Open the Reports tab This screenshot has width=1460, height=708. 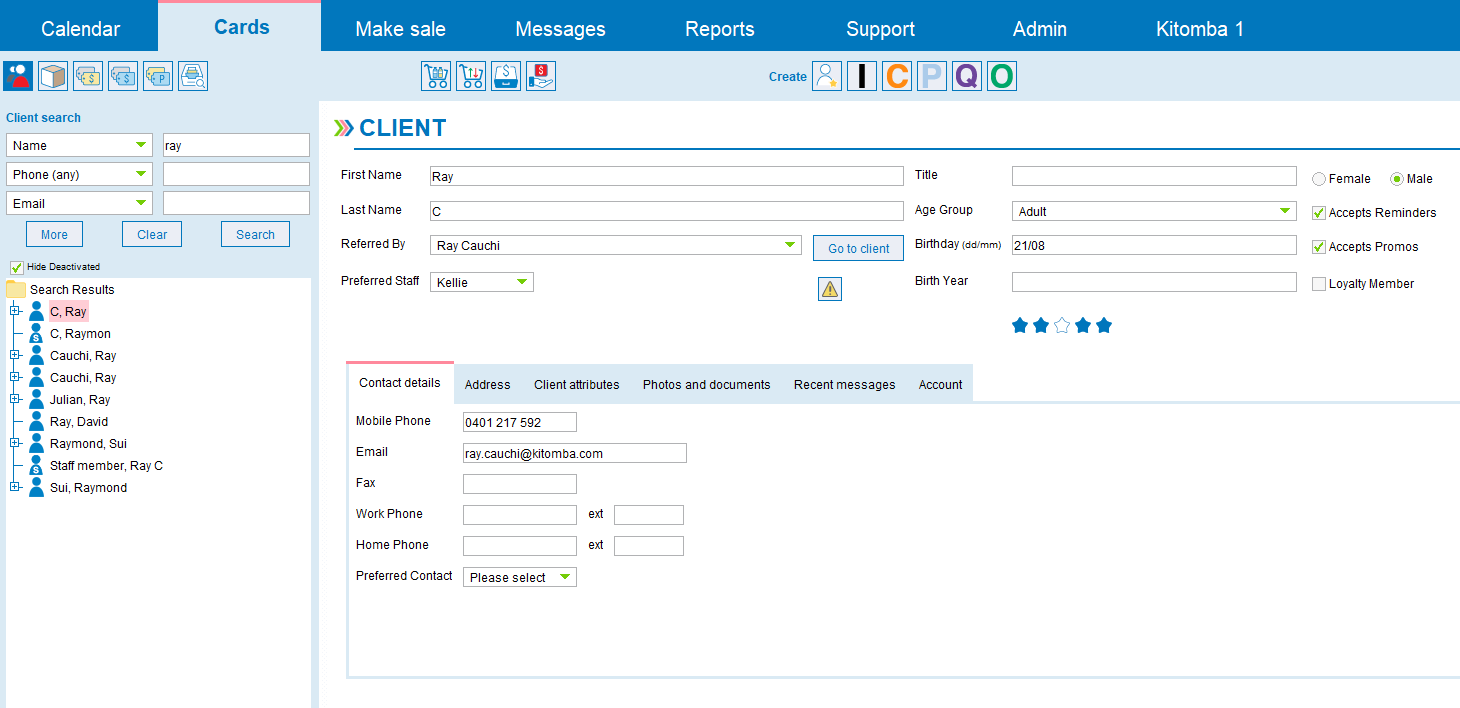[720, 29]
